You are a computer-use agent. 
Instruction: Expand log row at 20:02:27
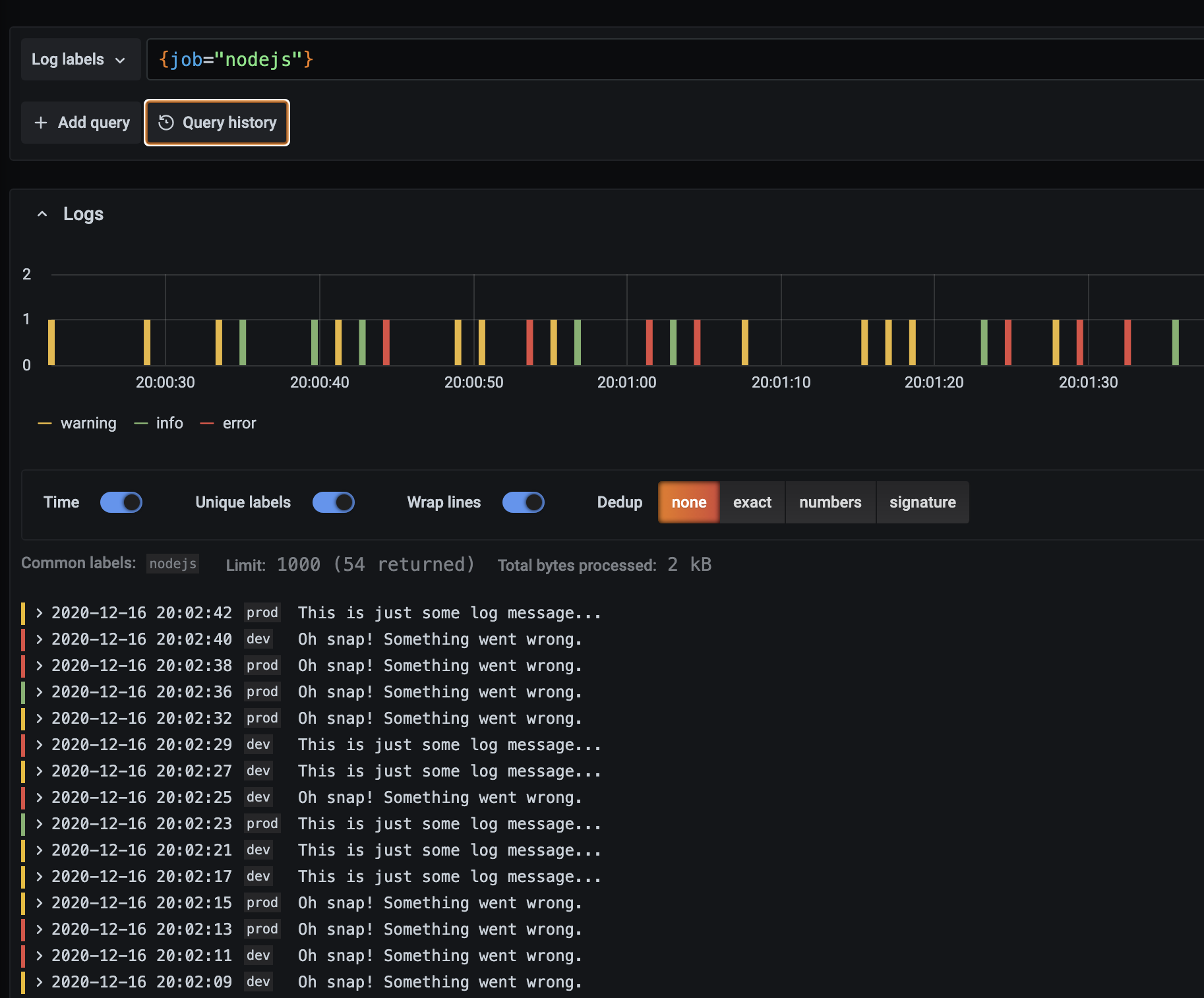[40, 771]
